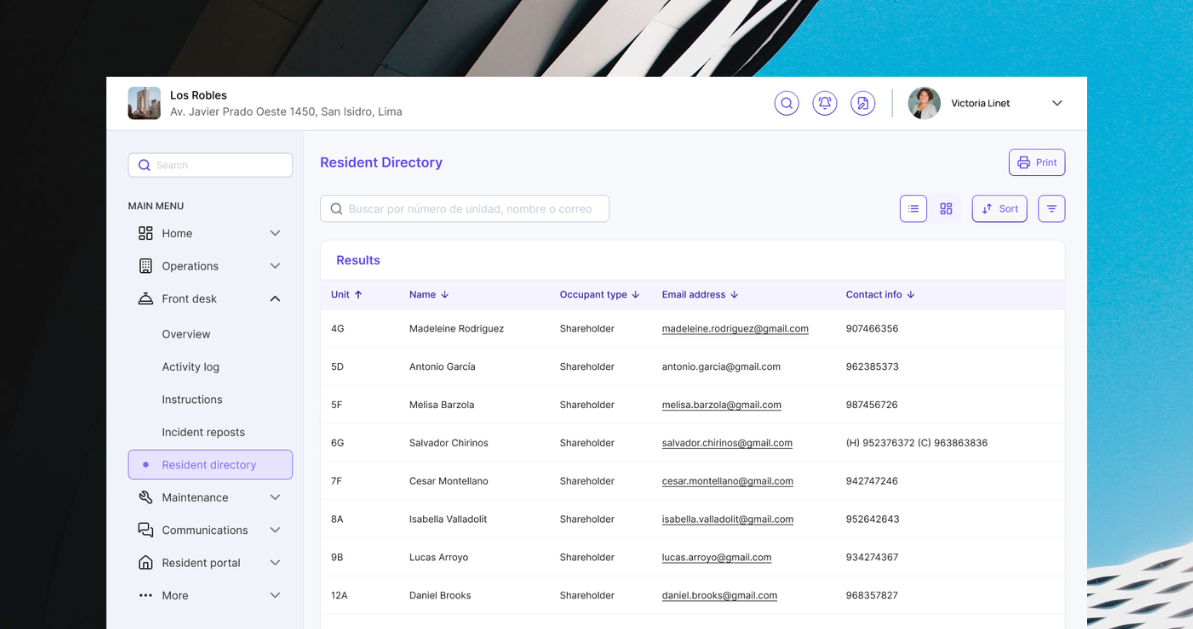Click the Home menu icon in sidebar
The width and height of the screenshot is (1193, 629).
(145, 233)
